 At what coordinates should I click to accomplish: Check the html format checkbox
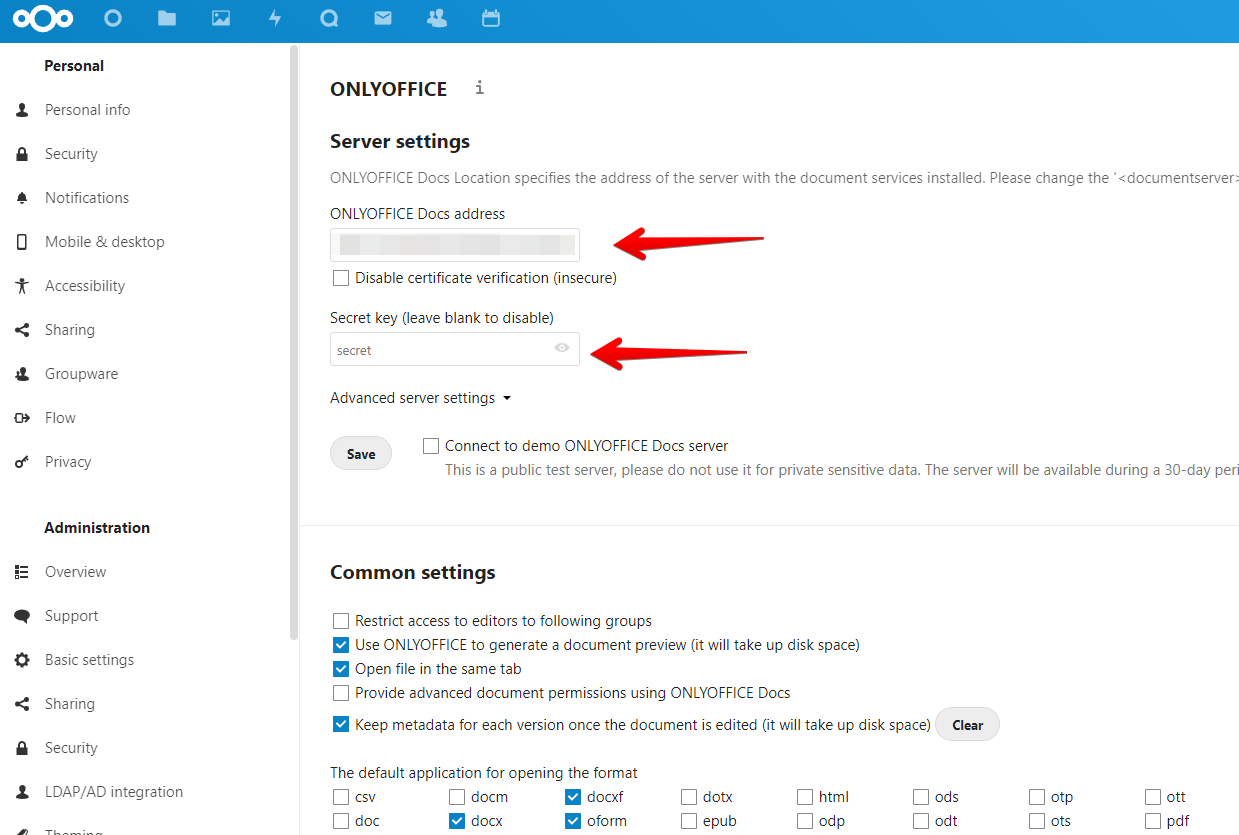(x=805, y=797)
